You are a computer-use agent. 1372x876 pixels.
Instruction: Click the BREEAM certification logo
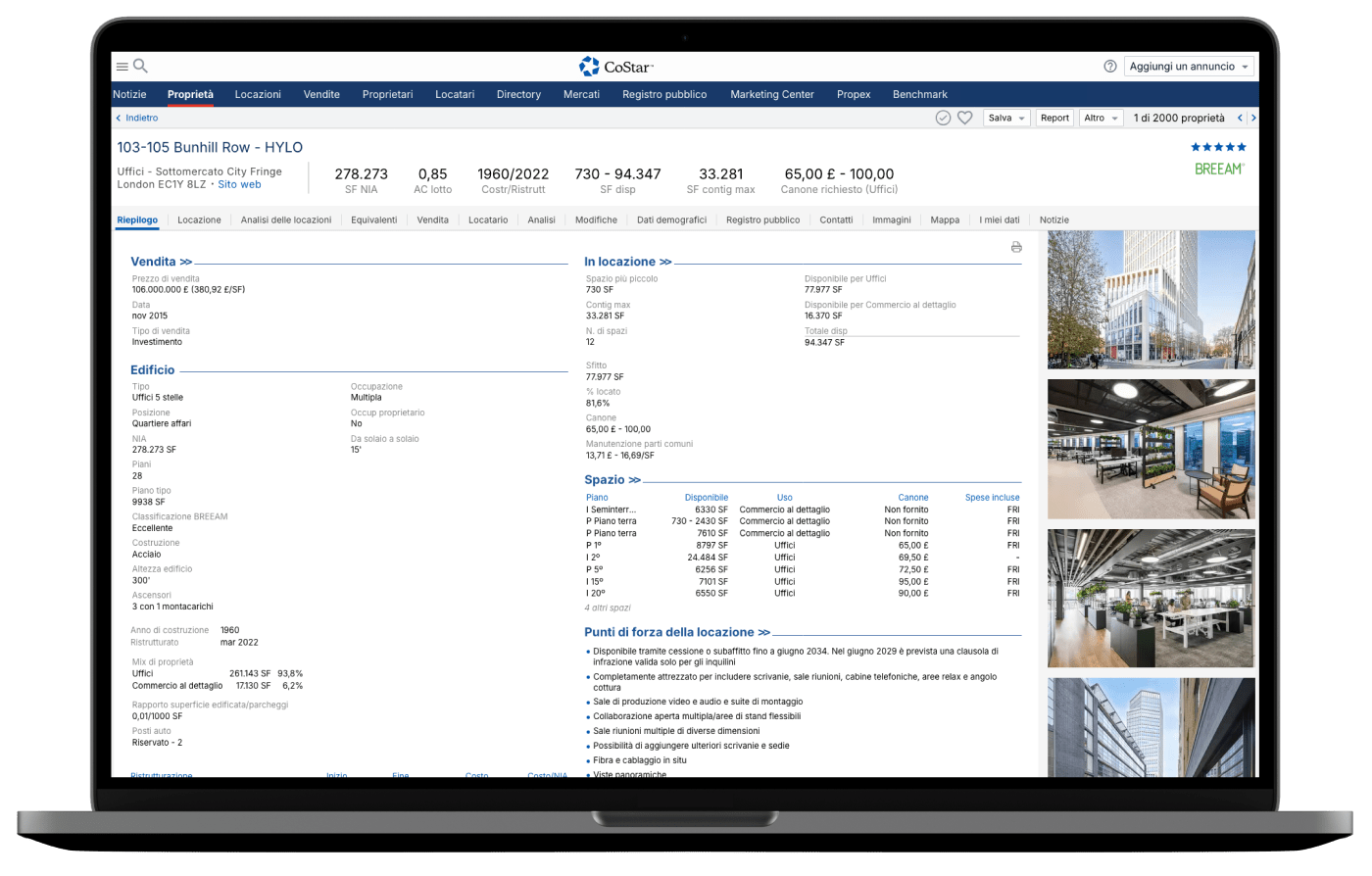coord(1219,169)
